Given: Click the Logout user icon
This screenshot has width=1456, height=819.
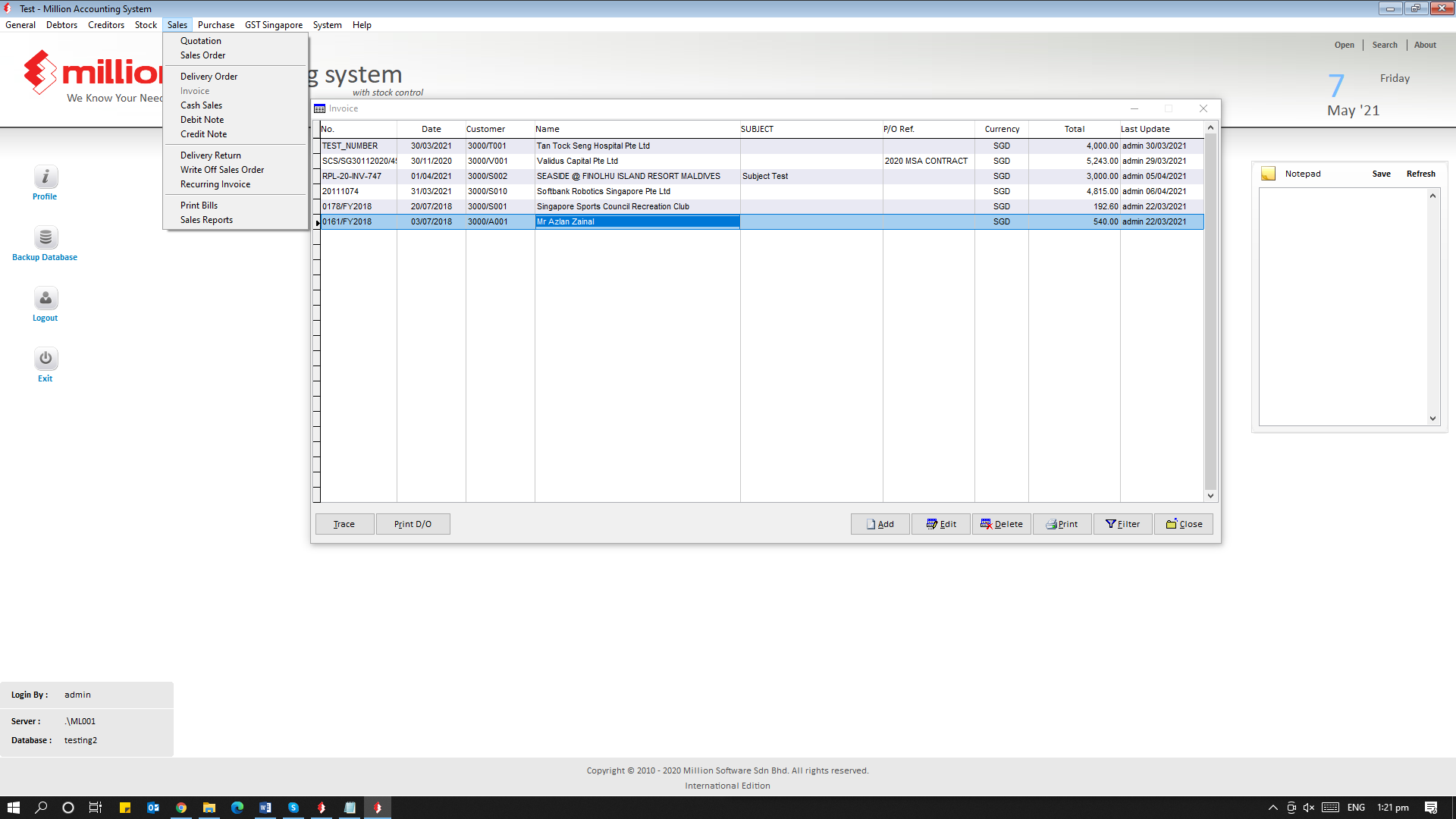Looking at the screenshot, I should pyautogui.click(x=45, y=298).
